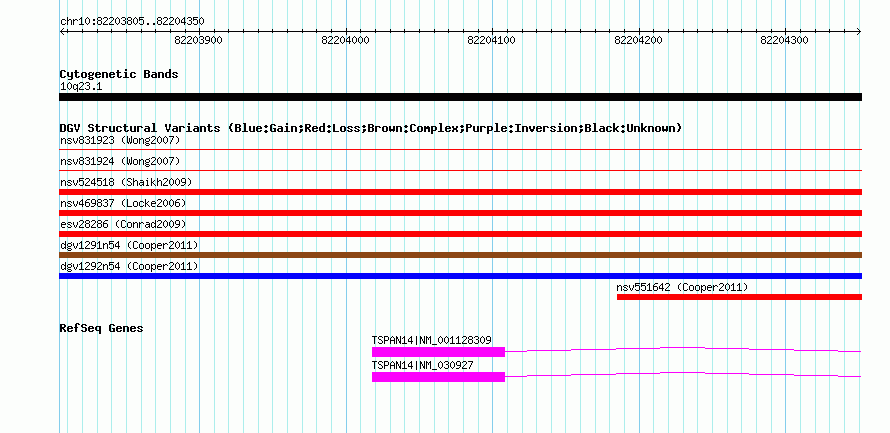Select the magenta exon block of NM_030927
Screen dimensions: 890x433
(438, 377)
